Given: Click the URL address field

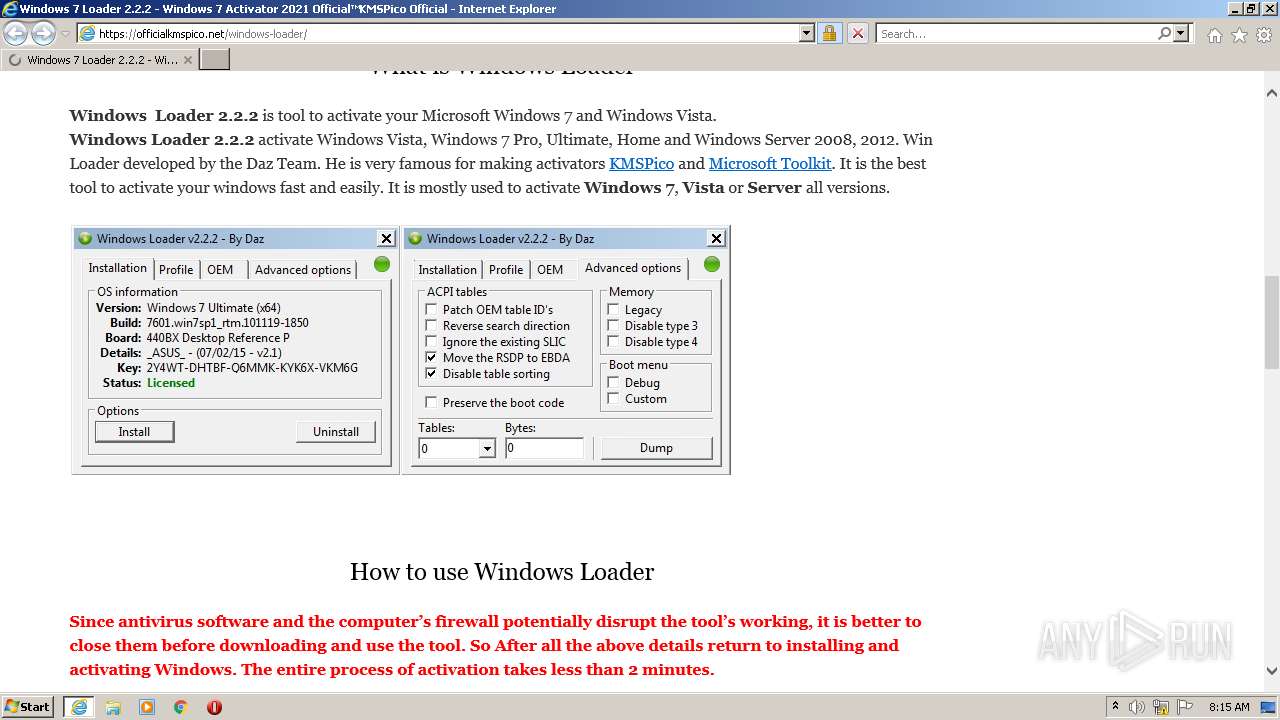Looking at the screenshot, I should [x=445, y=33].
